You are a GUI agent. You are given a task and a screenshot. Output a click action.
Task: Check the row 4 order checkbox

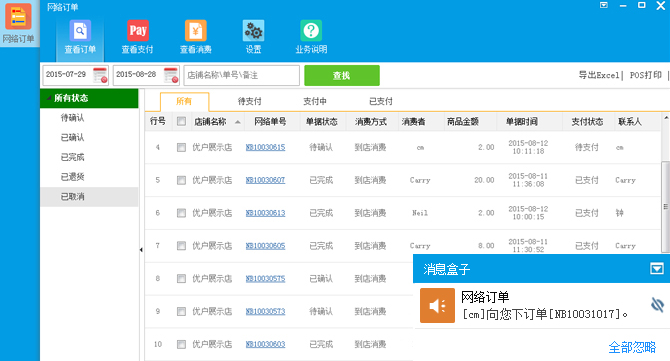coord(181,147)
